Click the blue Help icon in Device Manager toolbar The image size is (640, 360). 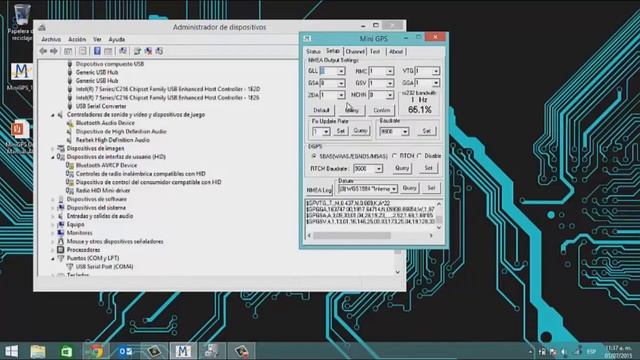97,51
